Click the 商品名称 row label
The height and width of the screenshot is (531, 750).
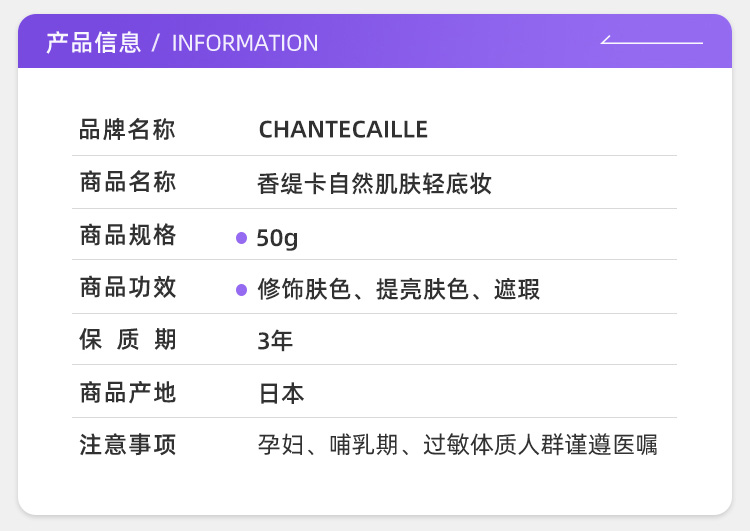[x=128, y=183]
